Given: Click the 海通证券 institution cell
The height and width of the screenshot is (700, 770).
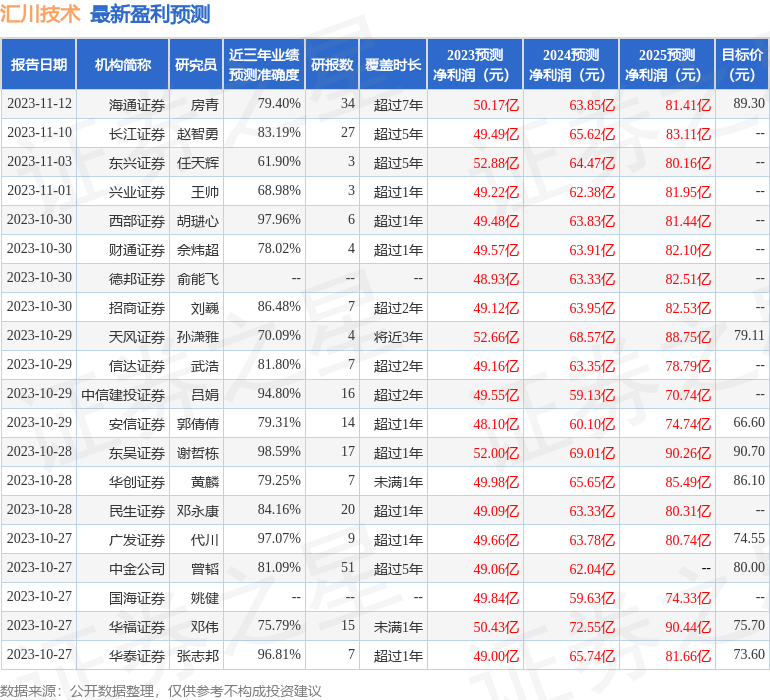Looking at the screenshot, I should point(137,105).
